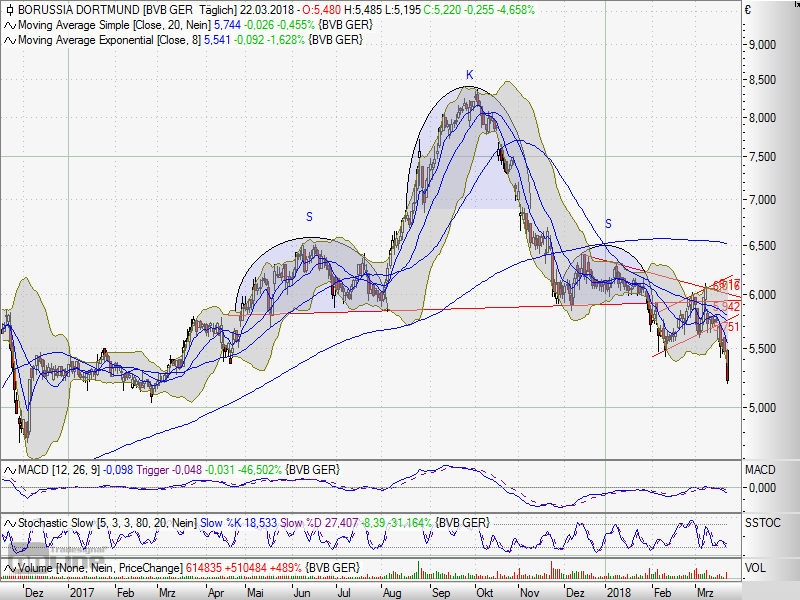Image resolution: width=800 pixels, height=600 pixels.
Task: Click the SSTOC axis title
Action: coord(763,523)
